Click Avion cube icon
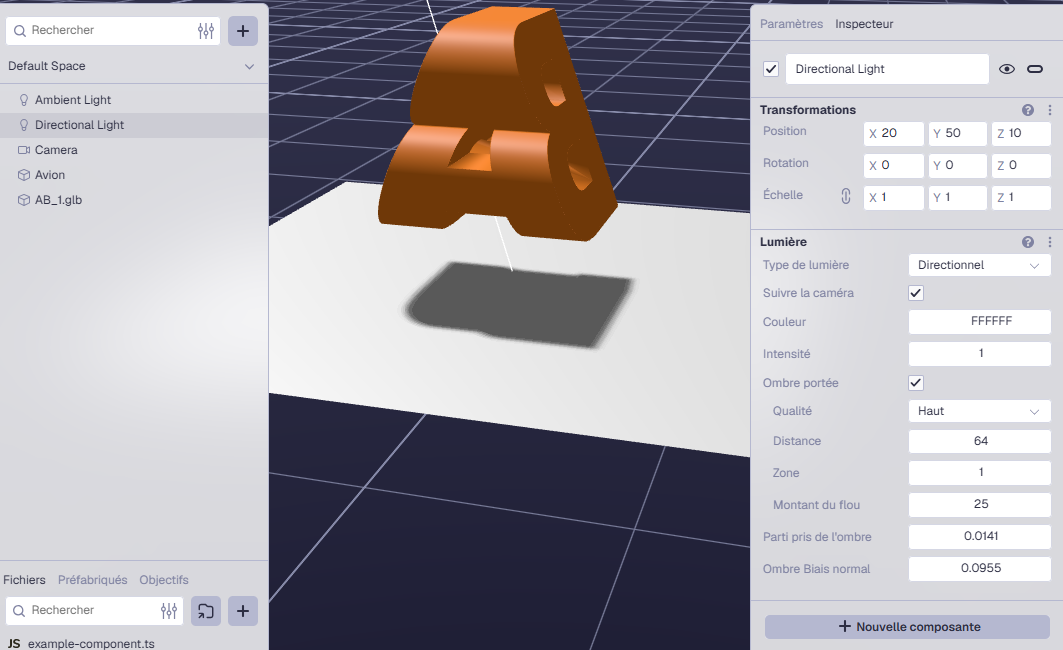This screenshot has width=1063, height=650. pyautogui.click(x=24, y=175)
